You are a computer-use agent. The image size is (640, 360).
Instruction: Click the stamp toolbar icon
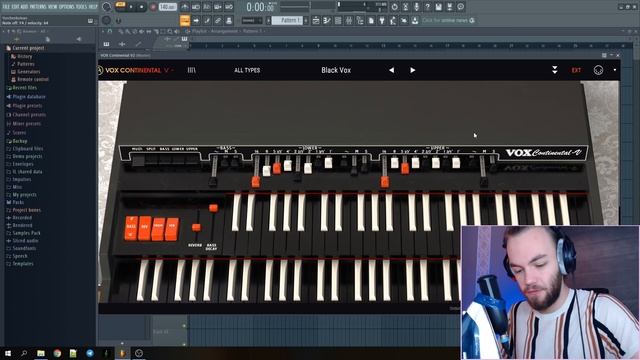pyautogui.click(x=229, y=20)
